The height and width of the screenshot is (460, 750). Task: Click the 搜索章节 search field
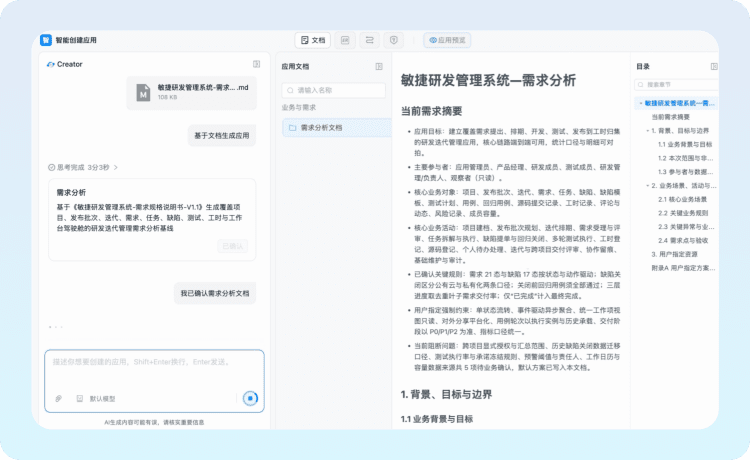tap(676, 85)
